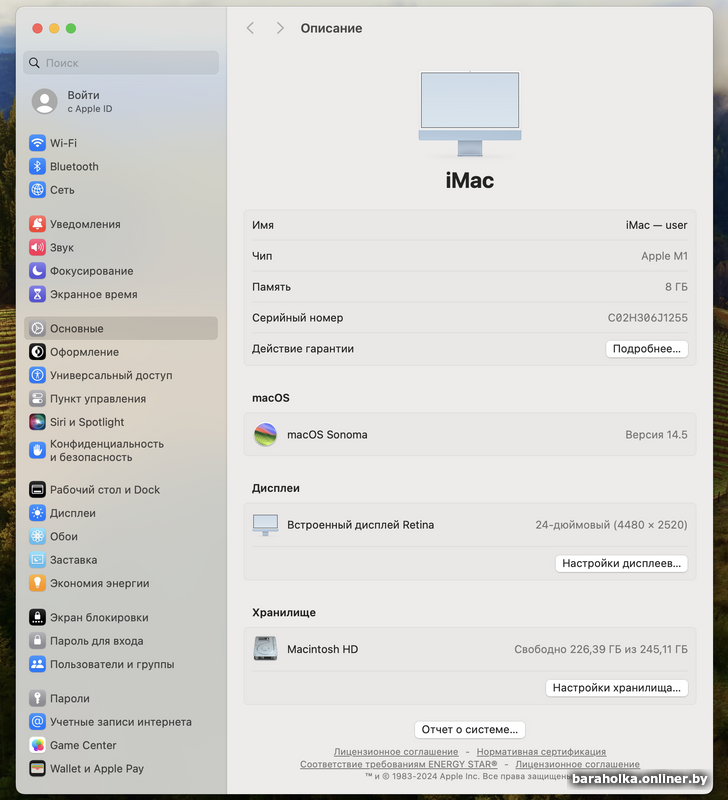Open Обои wallpaper icon

(37, 536)
